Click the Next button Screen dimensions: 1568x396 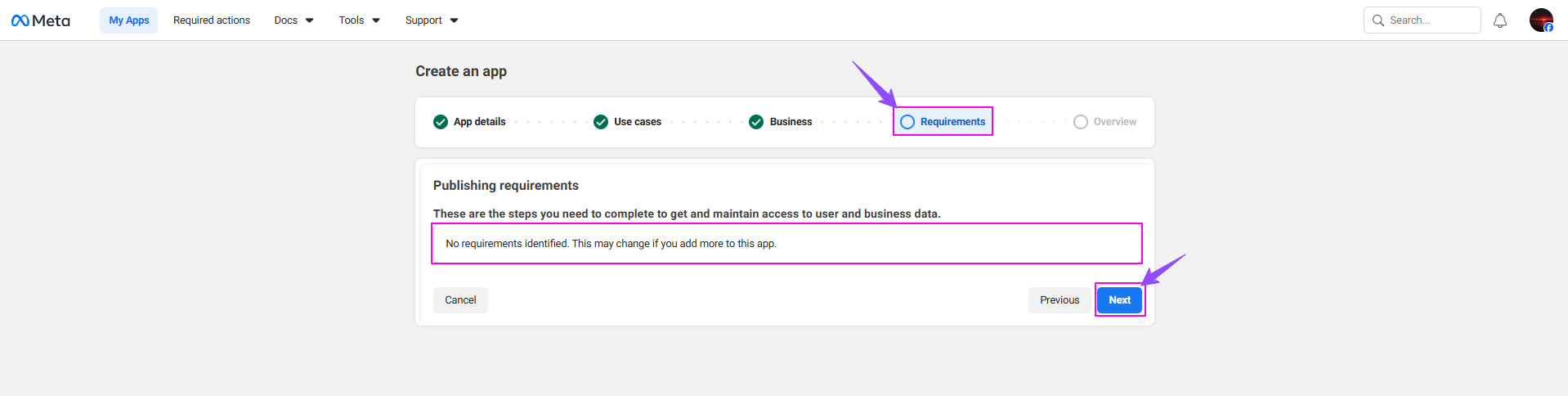pyautogui.click(x=1119, y=300)
